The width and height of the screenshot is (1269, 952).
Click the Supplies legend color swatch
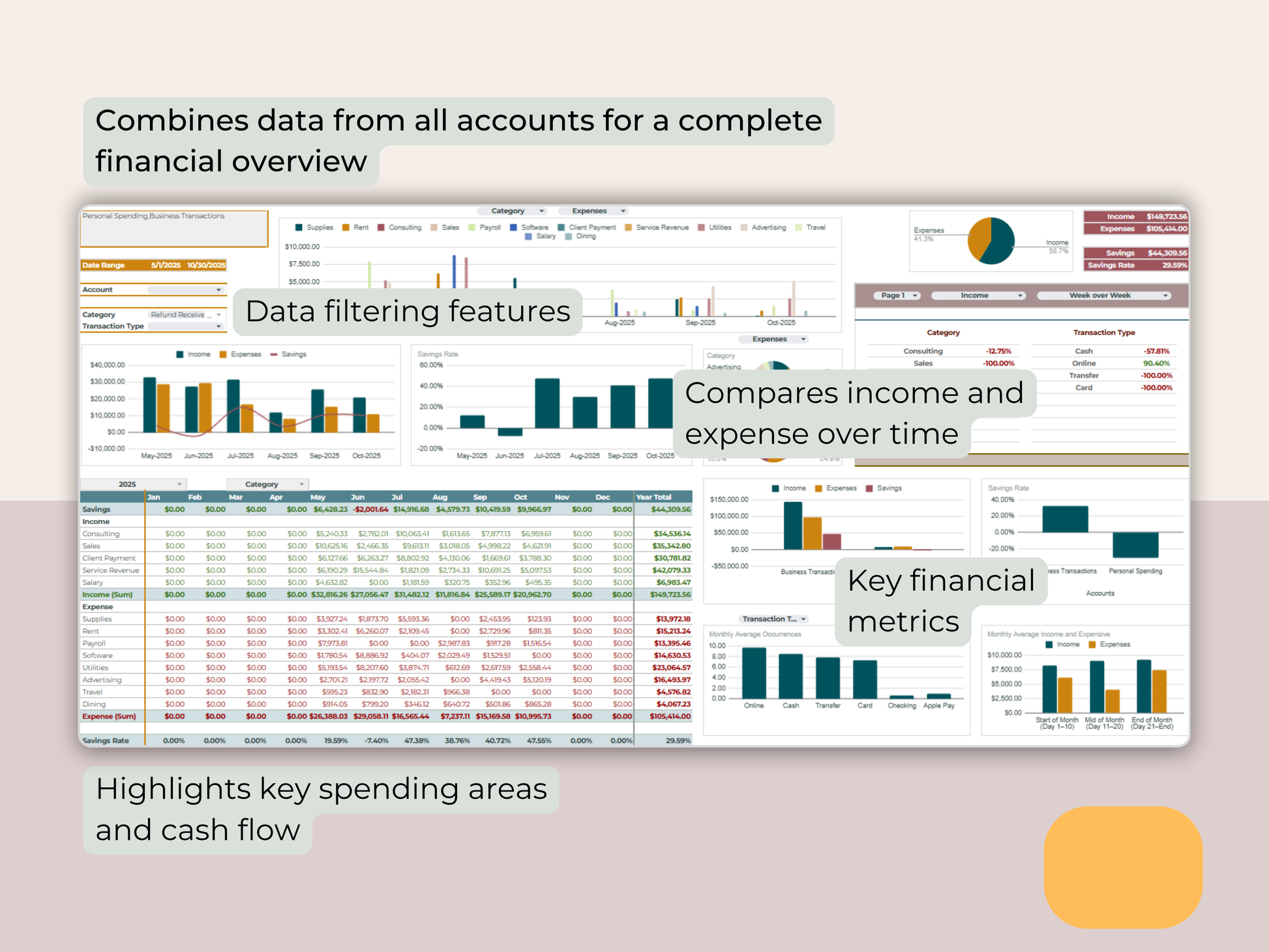[299, 228]
